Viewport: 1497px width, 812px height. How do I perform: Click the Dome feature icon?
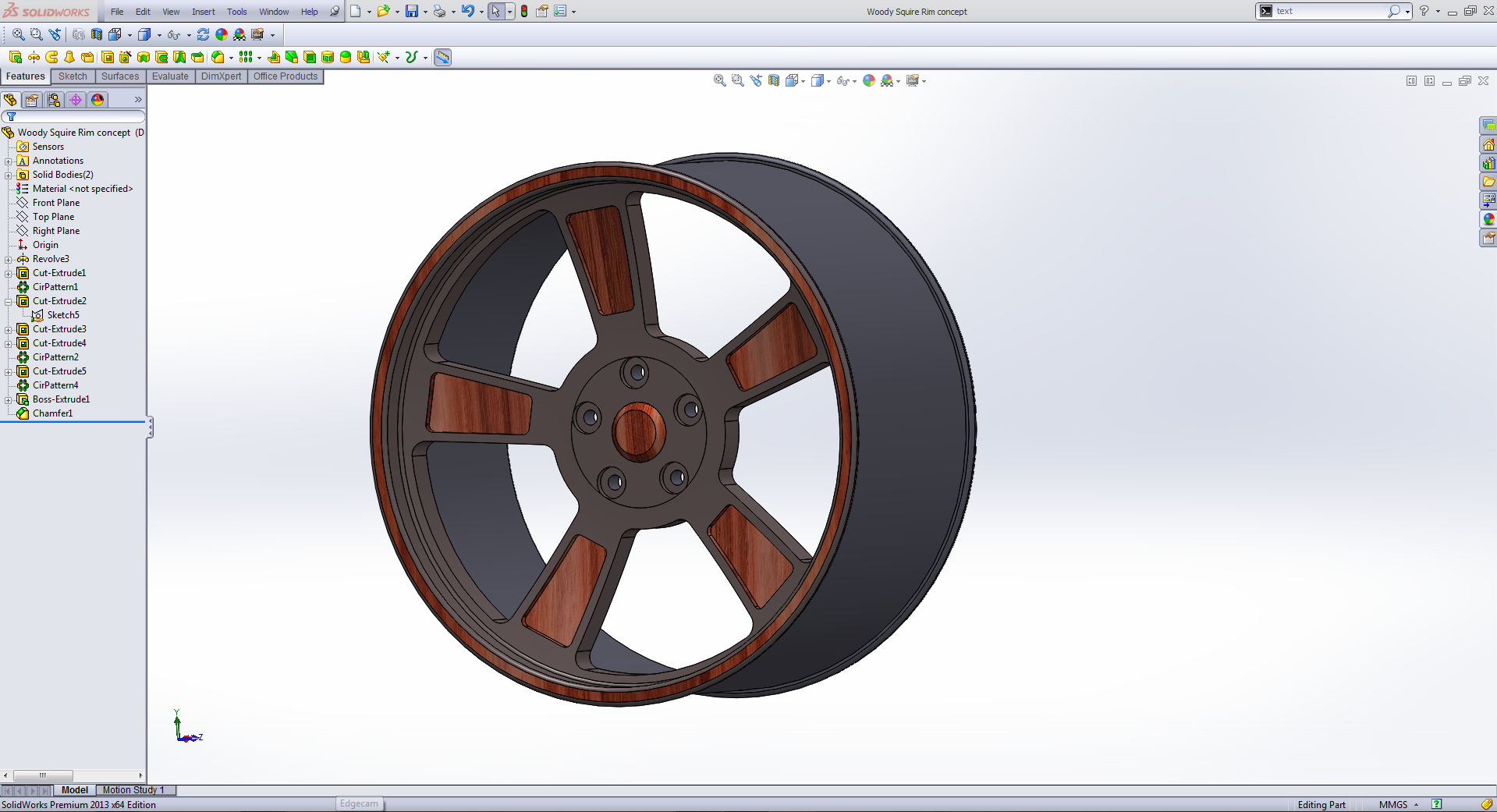point(346,57)
